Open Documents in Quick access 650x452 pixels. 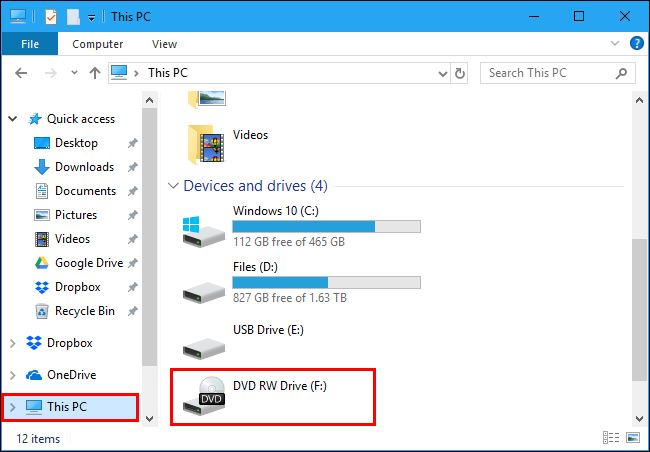pos(75,191)
